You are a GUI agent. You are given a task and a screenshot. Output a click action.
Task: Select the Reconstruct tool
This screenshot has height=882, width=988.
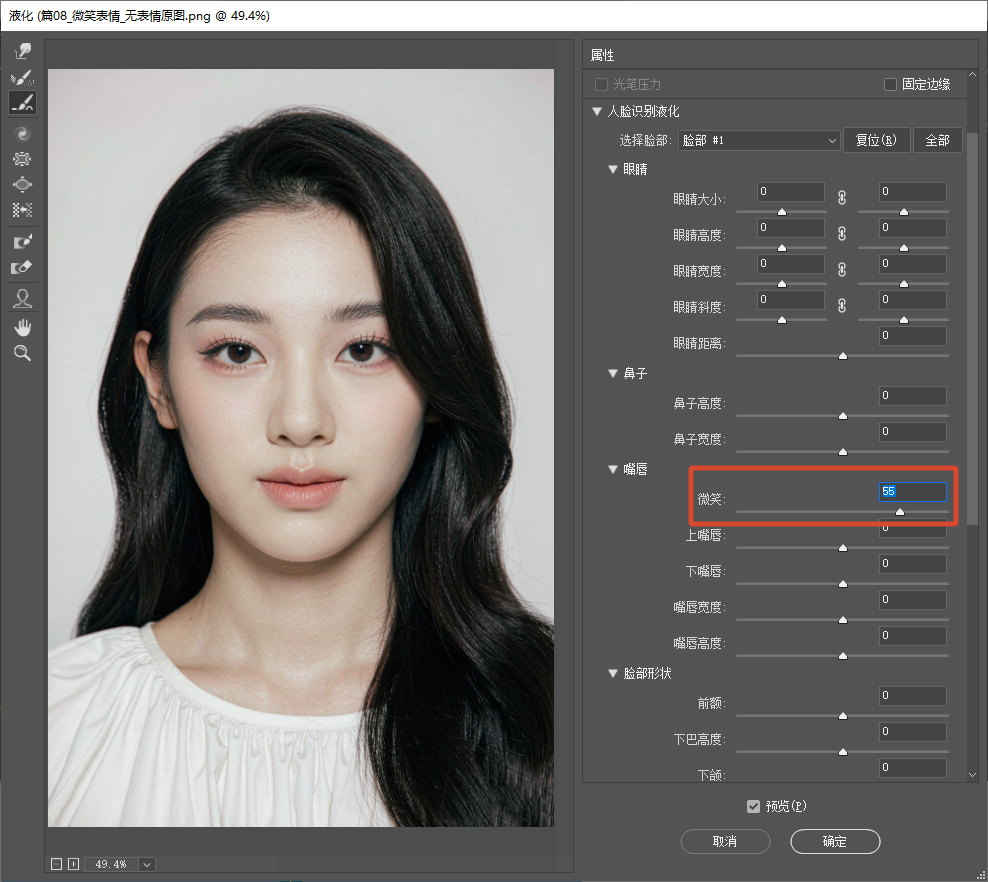[x=23, y=77]
